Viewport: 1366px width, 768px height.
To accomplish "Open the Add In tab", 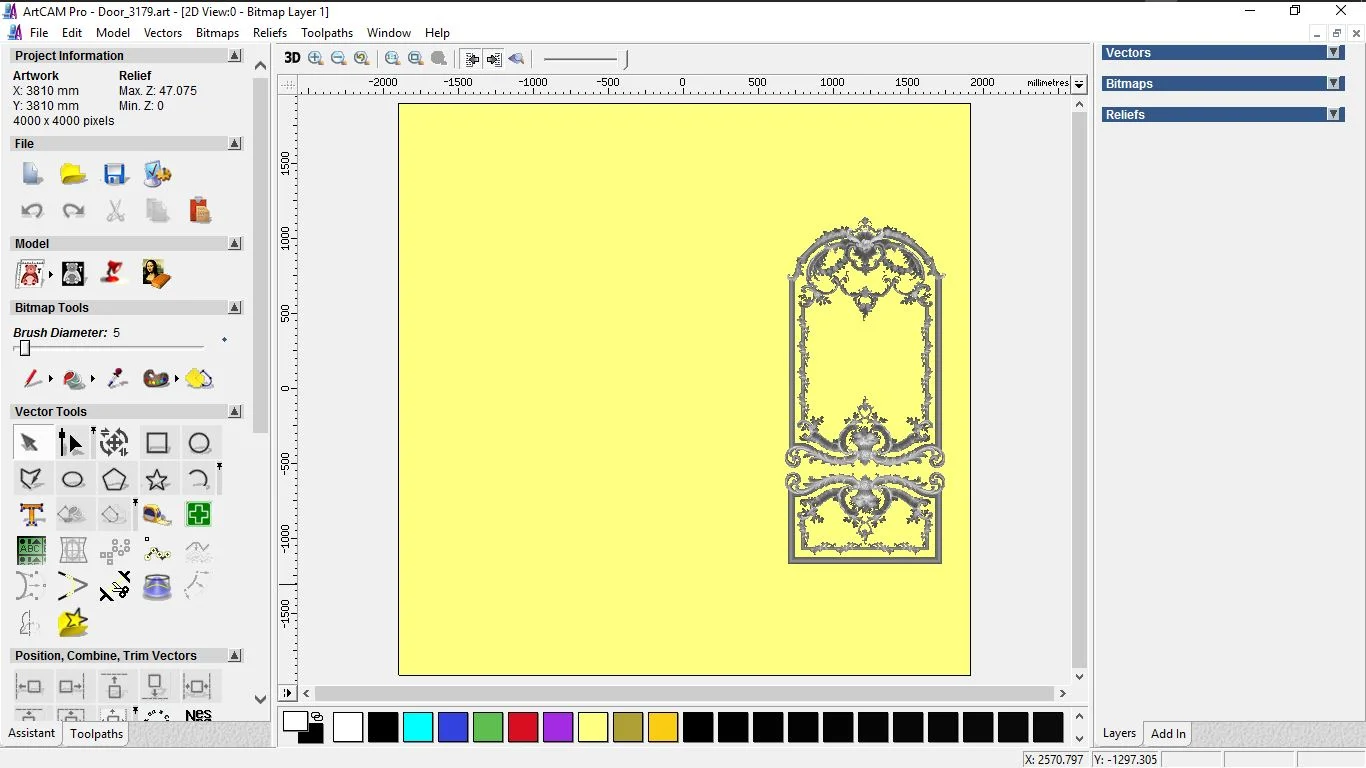I will coord(1168,734).
